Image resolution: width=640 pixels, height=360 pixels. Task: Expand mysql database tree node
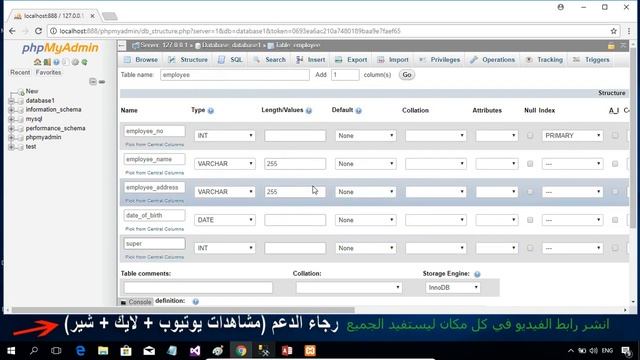[x=11, y=119]
